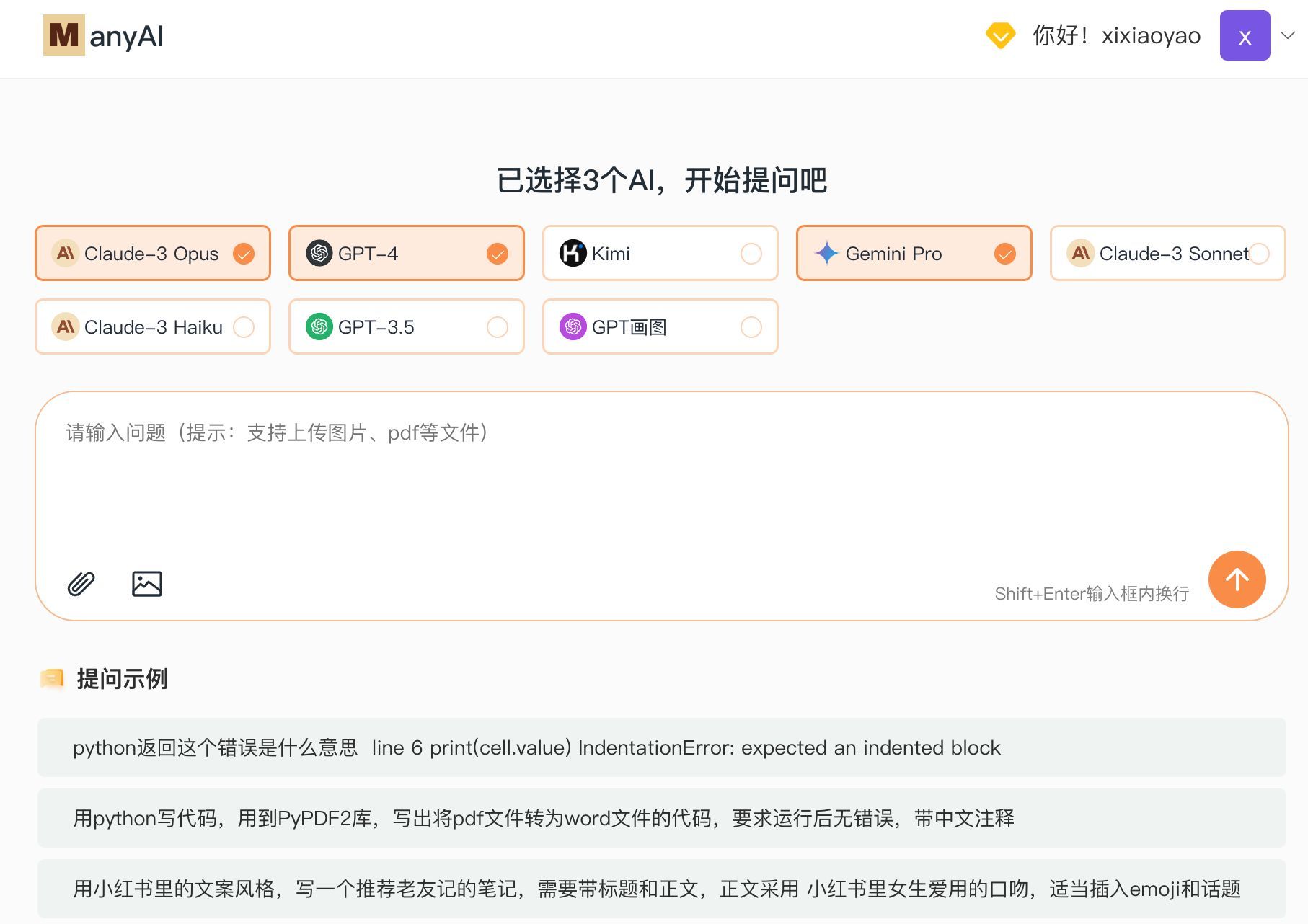Screen dimensions: 1308x924
Task: Click the Claude-3 Haiku Anthropic icon
Action: pyautogui.click(x=65, y=327)
